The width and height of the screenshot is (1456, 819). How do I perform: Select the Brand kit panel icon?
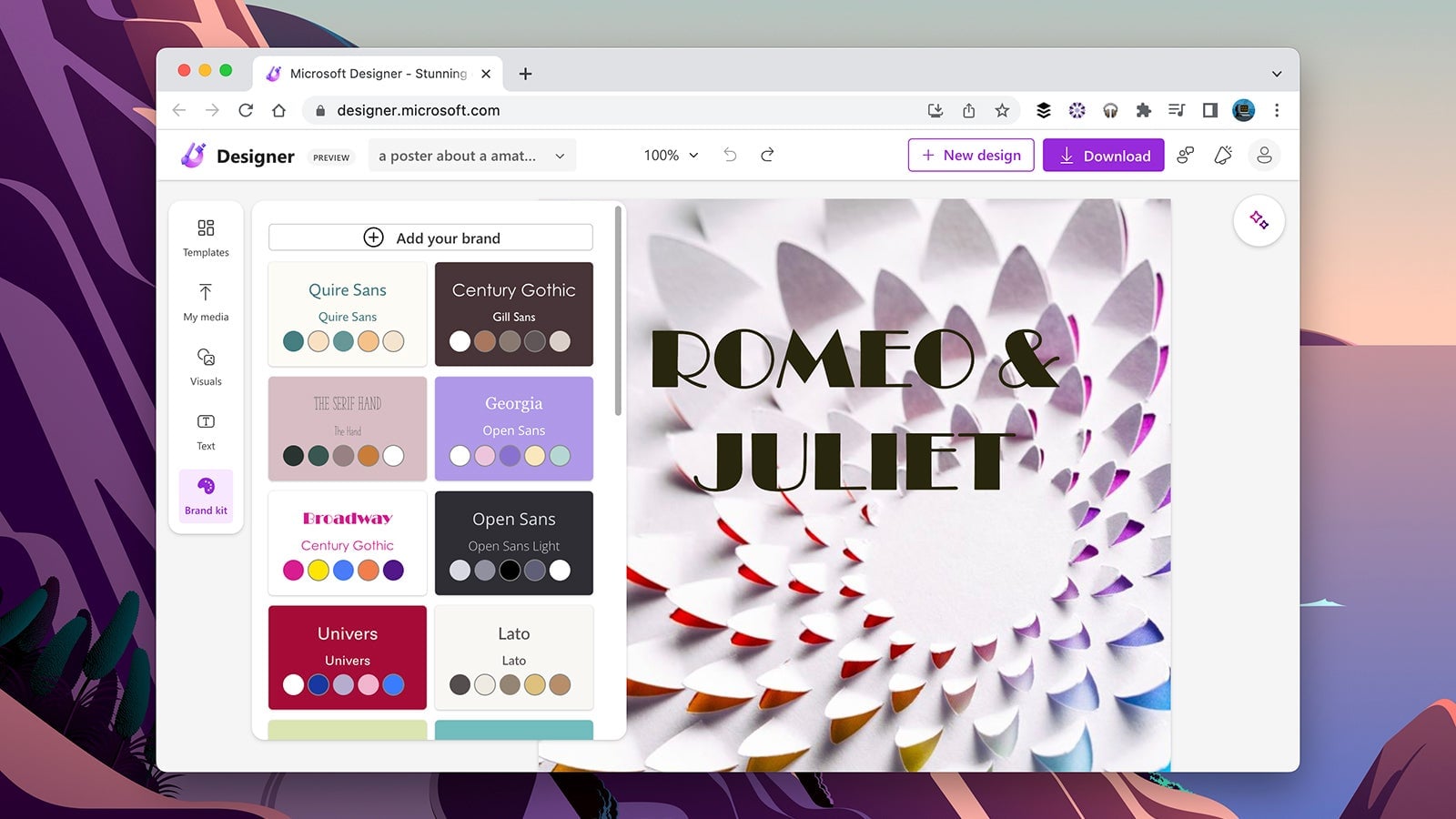pyautogui.click(x=206, y=494)
